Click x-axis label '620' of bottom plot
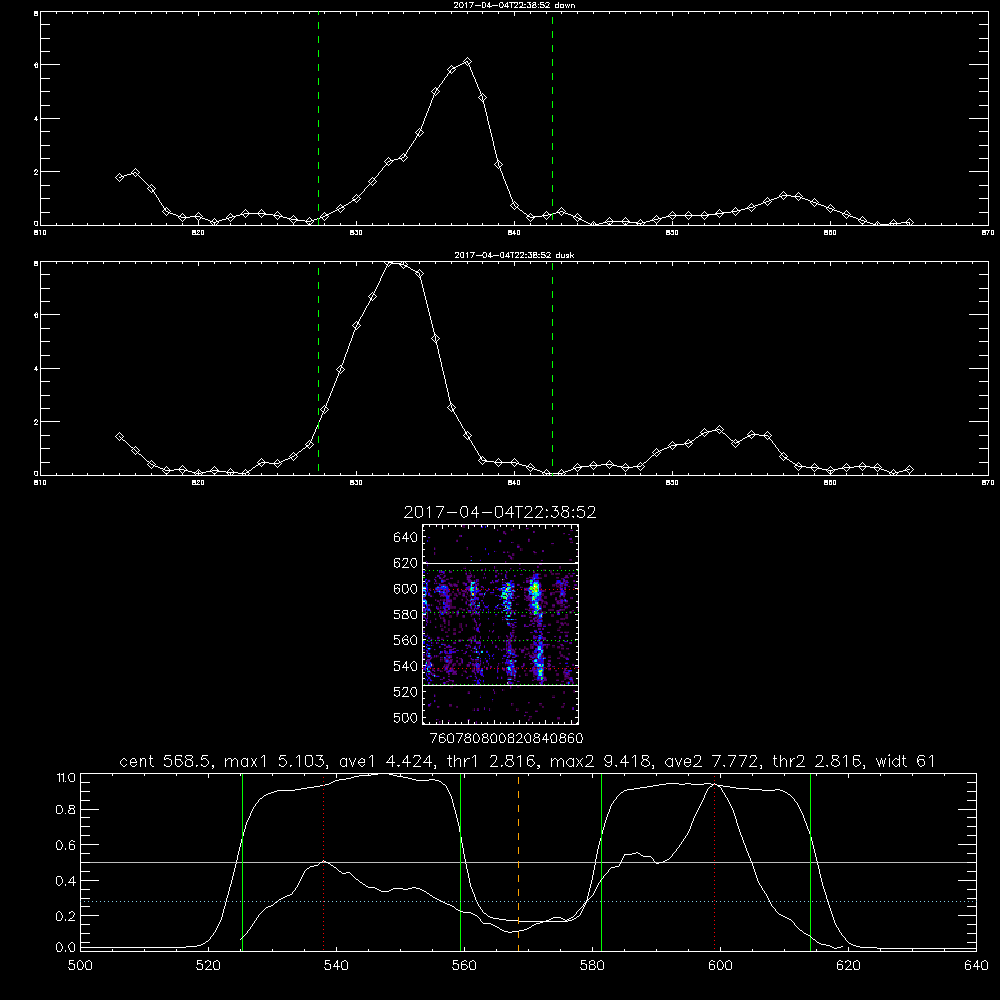Screen dimensions: 1000x1000 click(x=848, y=966)
